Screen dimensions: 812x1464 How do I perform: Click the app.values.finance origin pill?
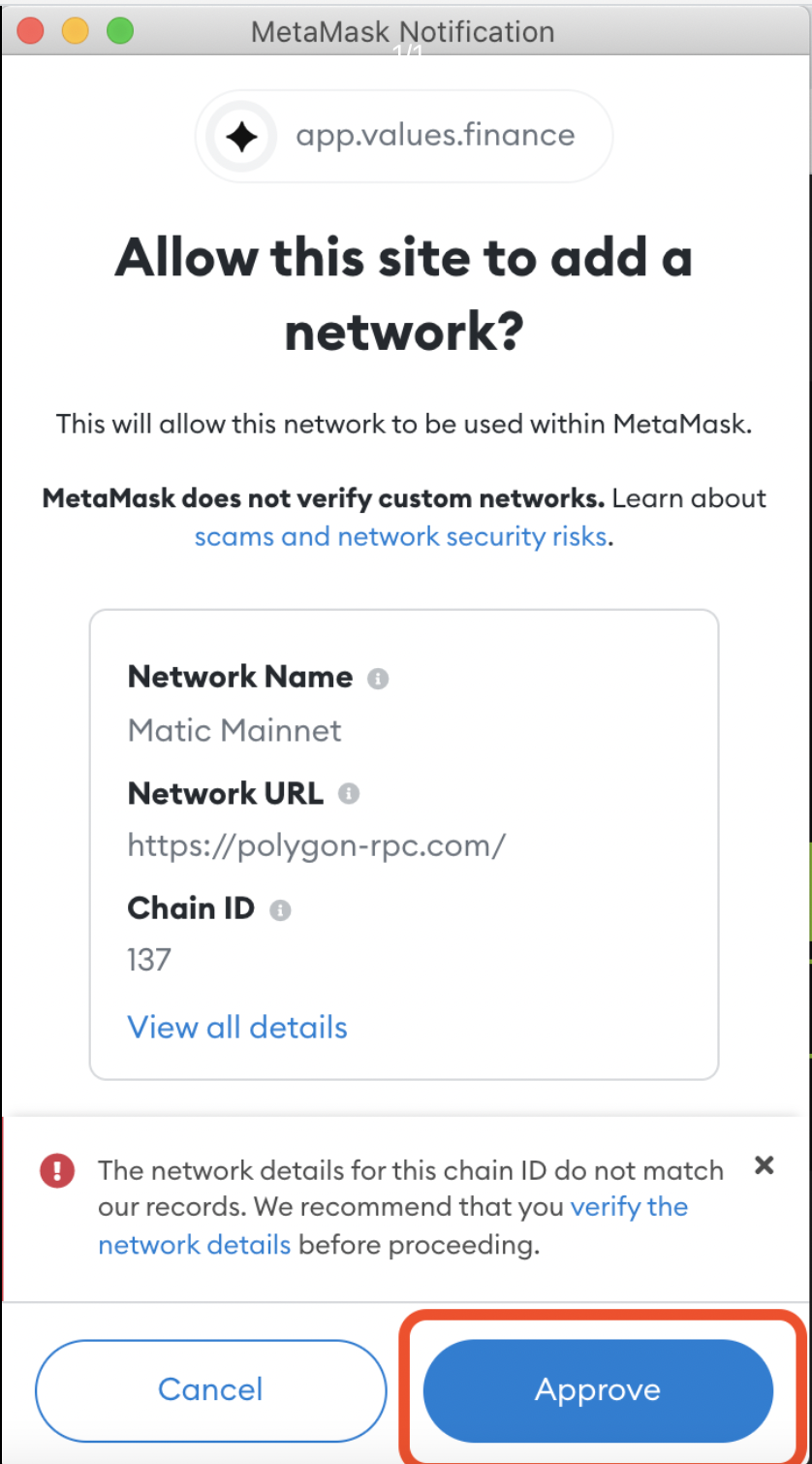[x=404, y=137]
